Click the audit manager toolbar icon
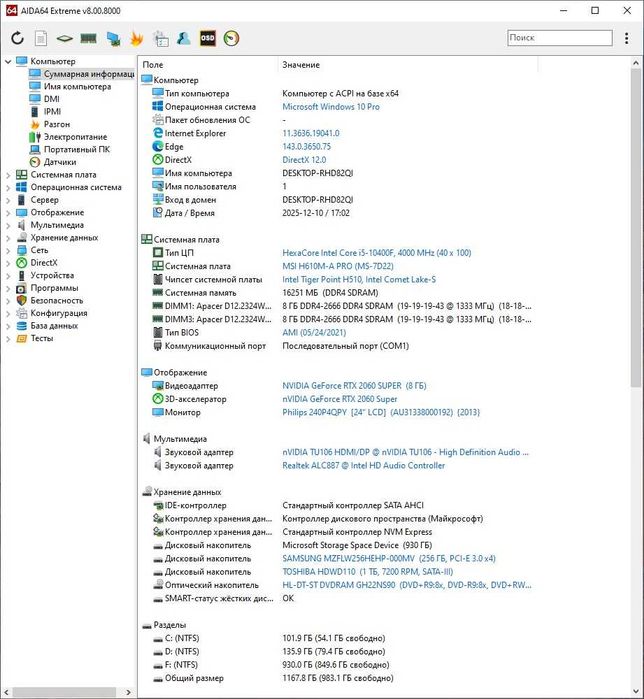 (x=160, y=39)
